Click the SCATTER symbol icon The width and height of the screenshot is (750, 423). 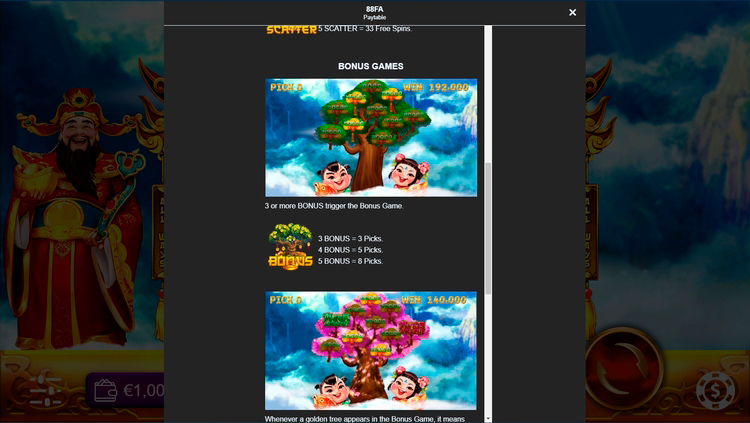[291, 30]
